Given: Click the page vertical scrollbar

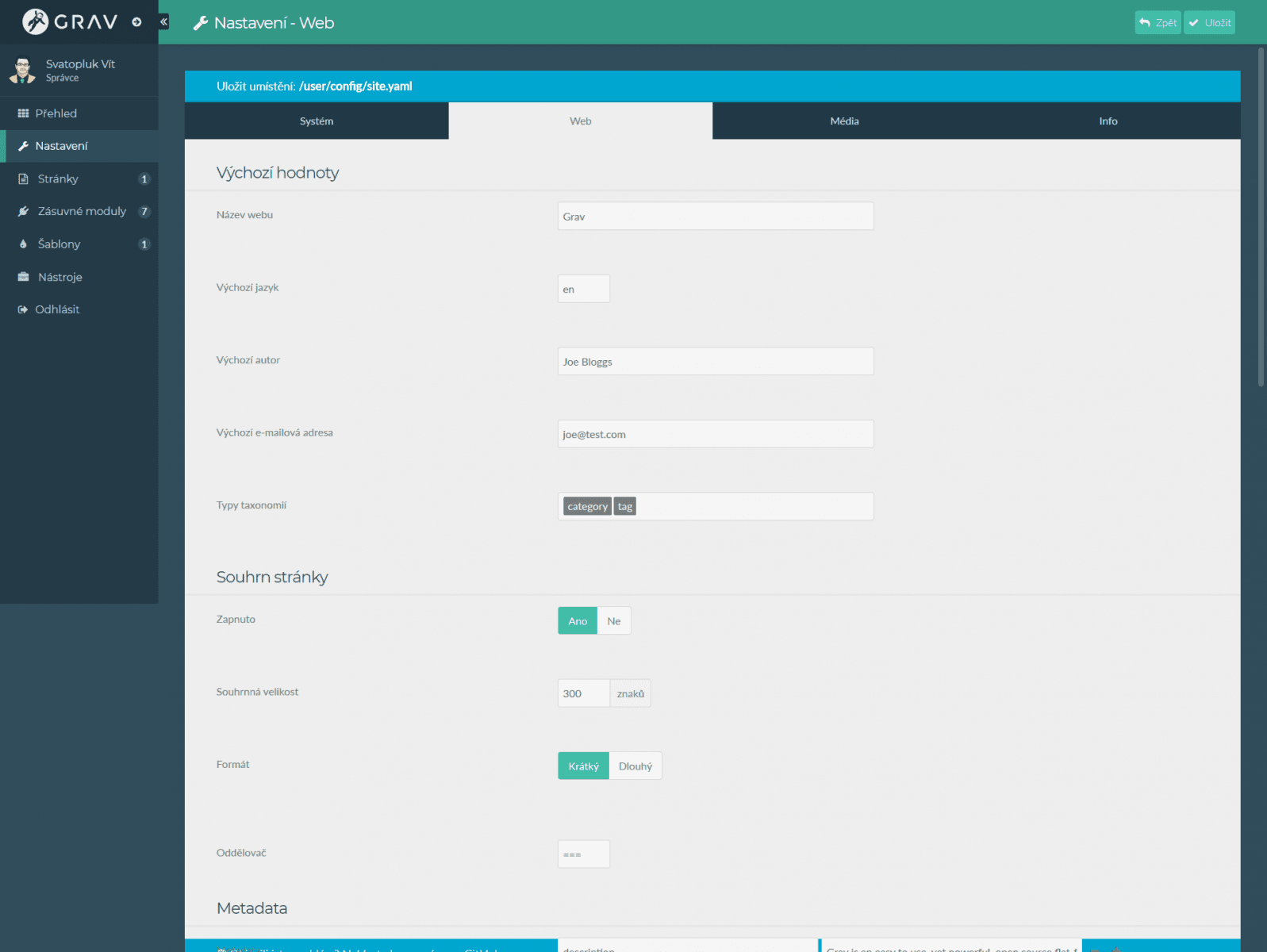Looking at the screenshot, I should click(1261, 217).
